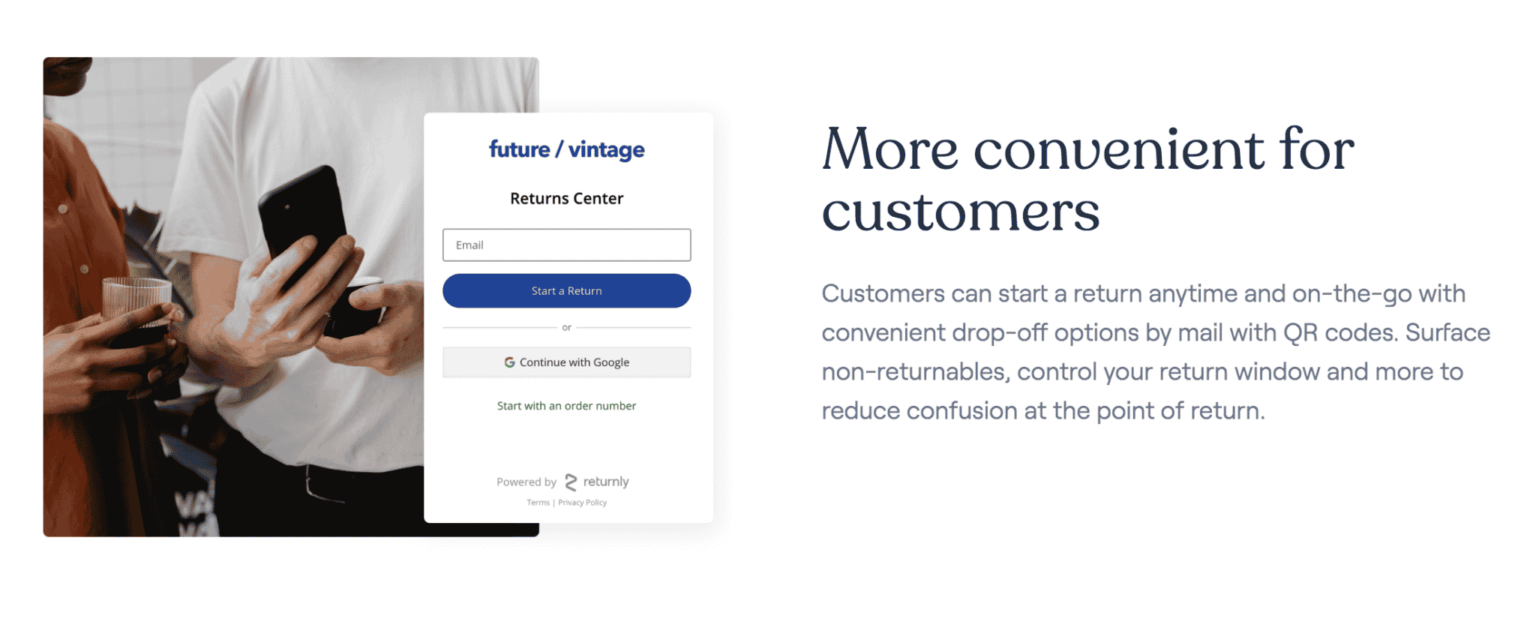Click the returnly wordmark text
This screenshot has width=1536, height=622.
coord(606,482)
